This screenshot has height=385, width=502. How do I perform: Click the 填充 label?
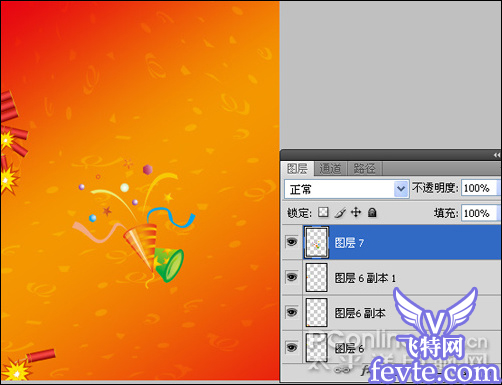tap(445, 213)
